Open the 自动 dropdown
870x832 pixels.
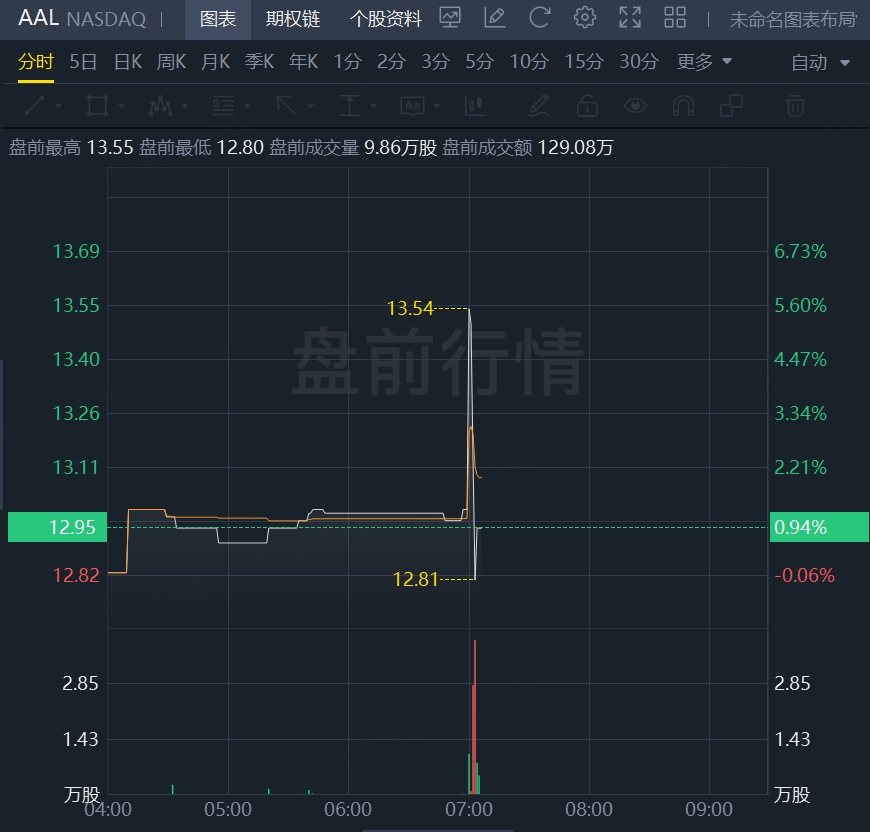point(820,63)
